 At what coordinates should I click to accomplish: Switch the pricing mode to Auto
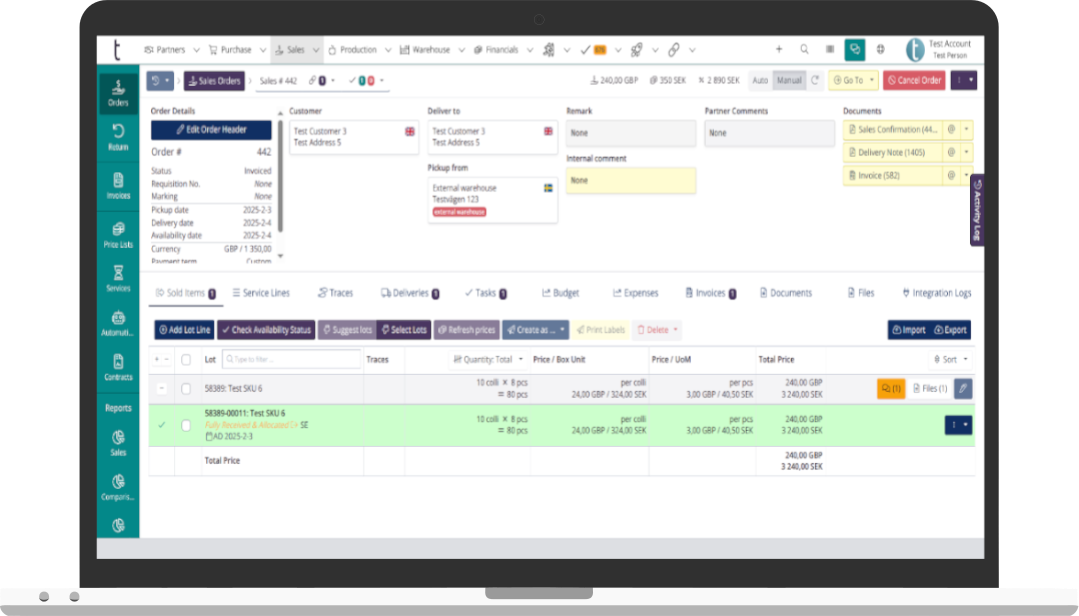point(760,80)
